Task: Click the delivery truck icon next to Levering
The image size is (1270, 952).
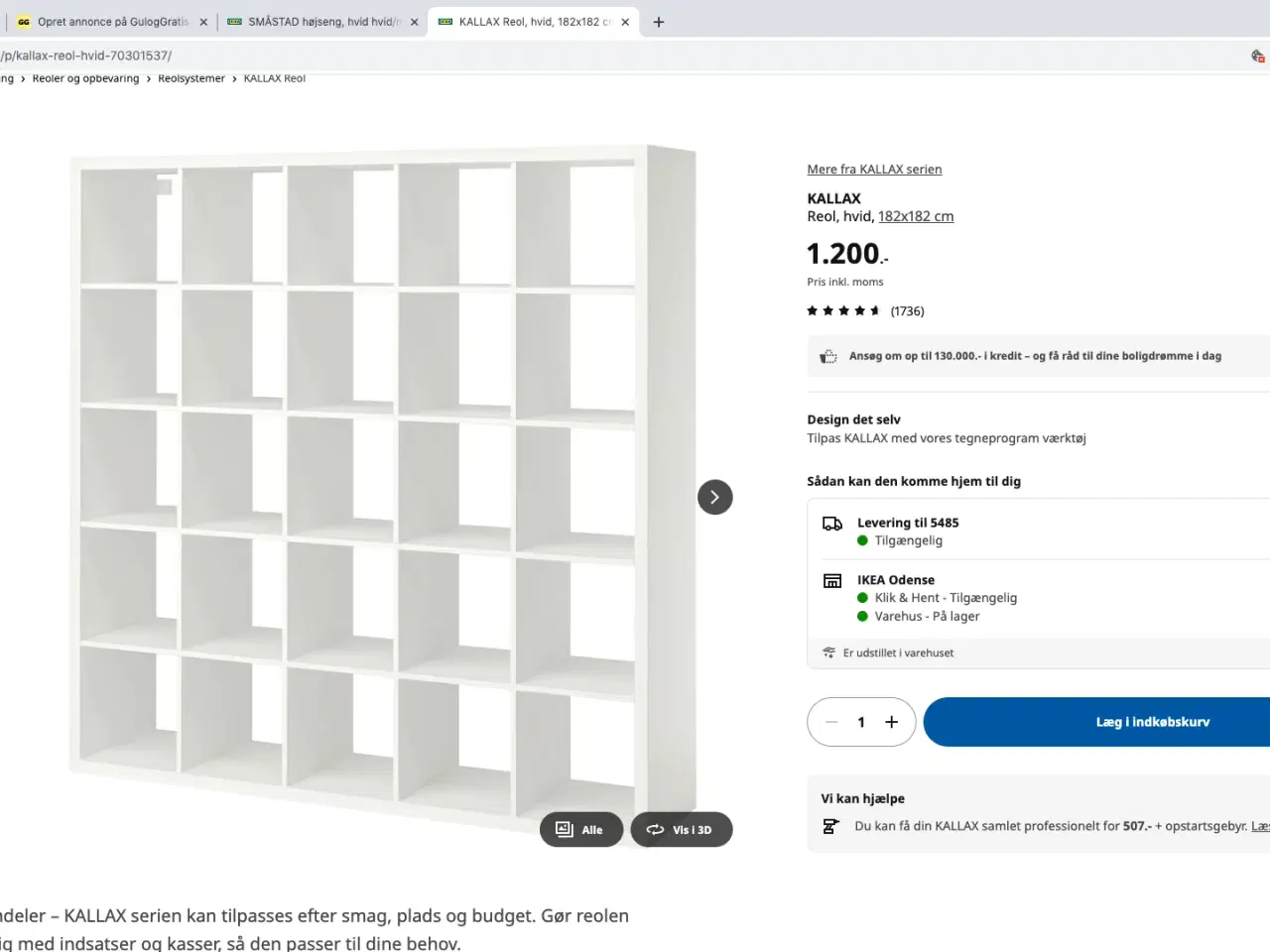Action: [831, 524]
